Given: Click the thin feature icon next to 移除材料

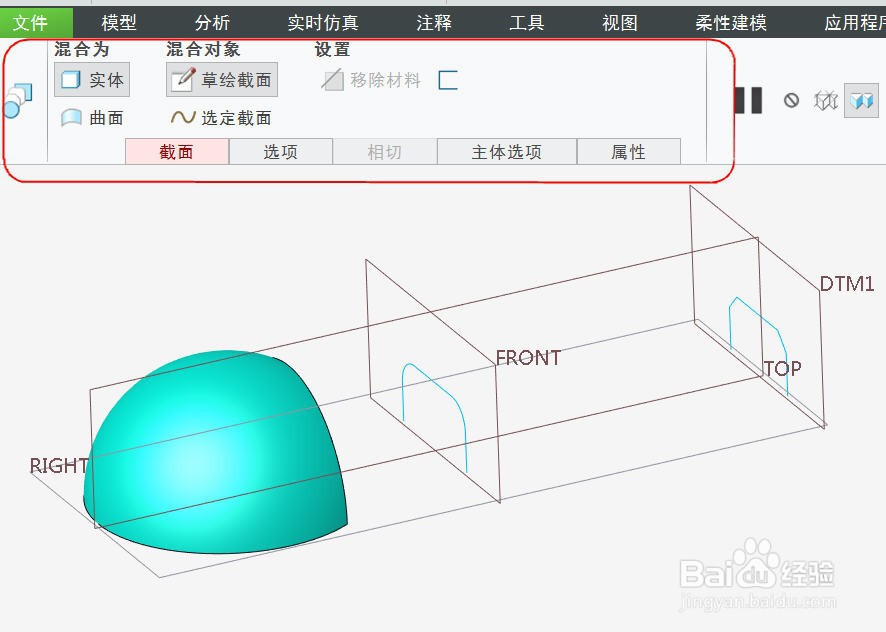Looking at the screenshot, I should tap(448, 80).
